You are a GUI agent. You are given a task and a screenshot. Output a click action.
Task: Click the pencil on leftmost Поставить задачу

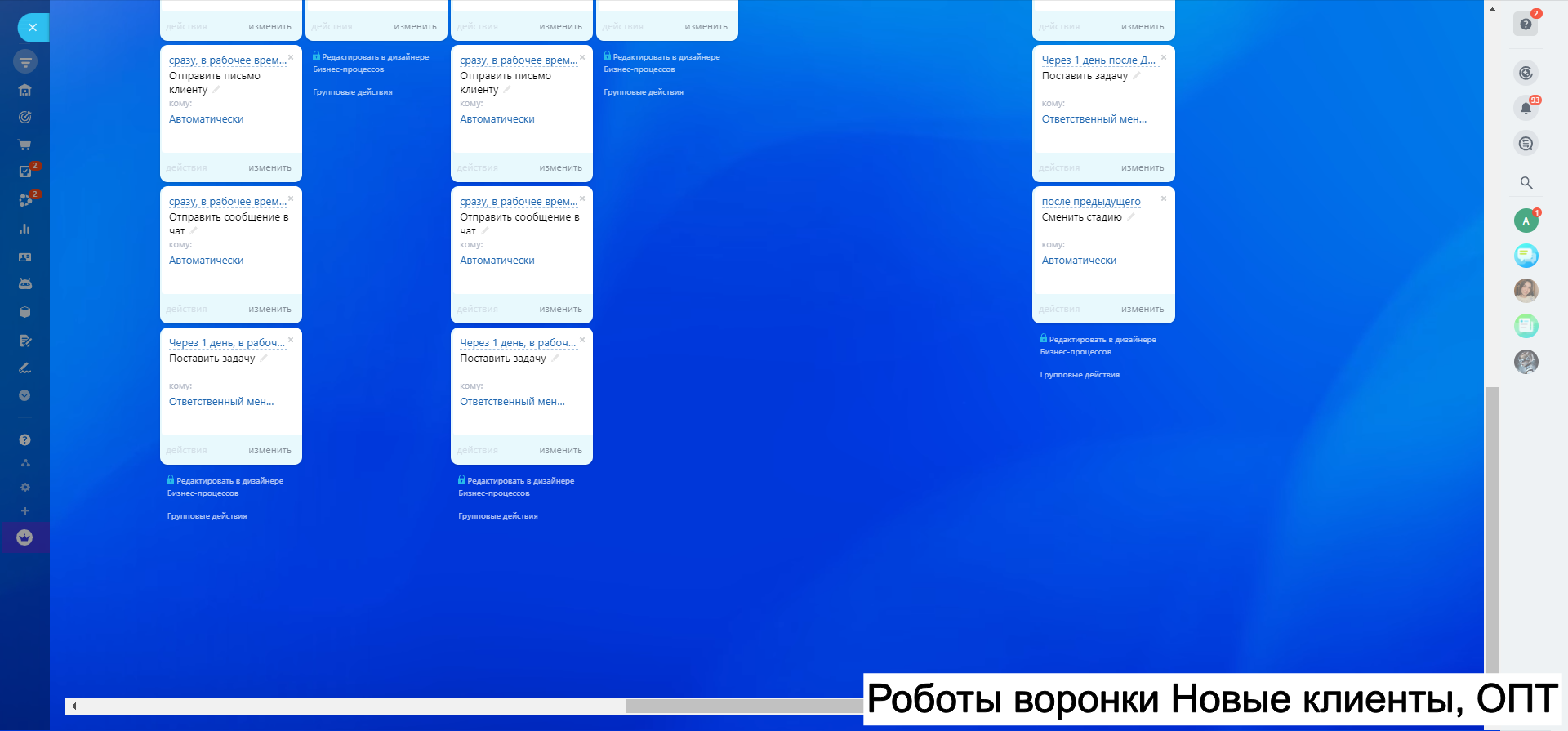point(264,359)
